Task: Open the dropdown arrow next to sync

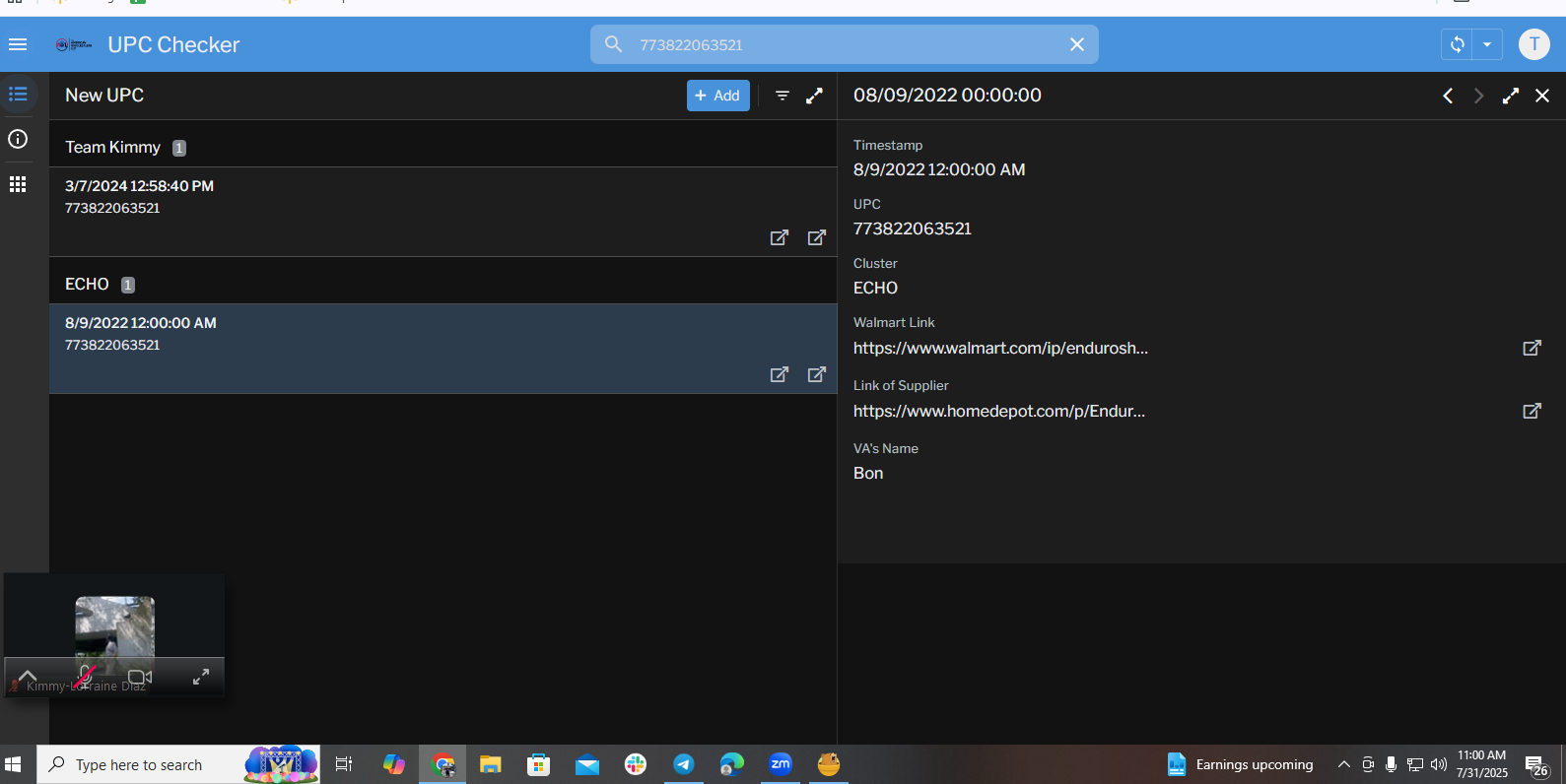Action: [x=1487, y=44]
